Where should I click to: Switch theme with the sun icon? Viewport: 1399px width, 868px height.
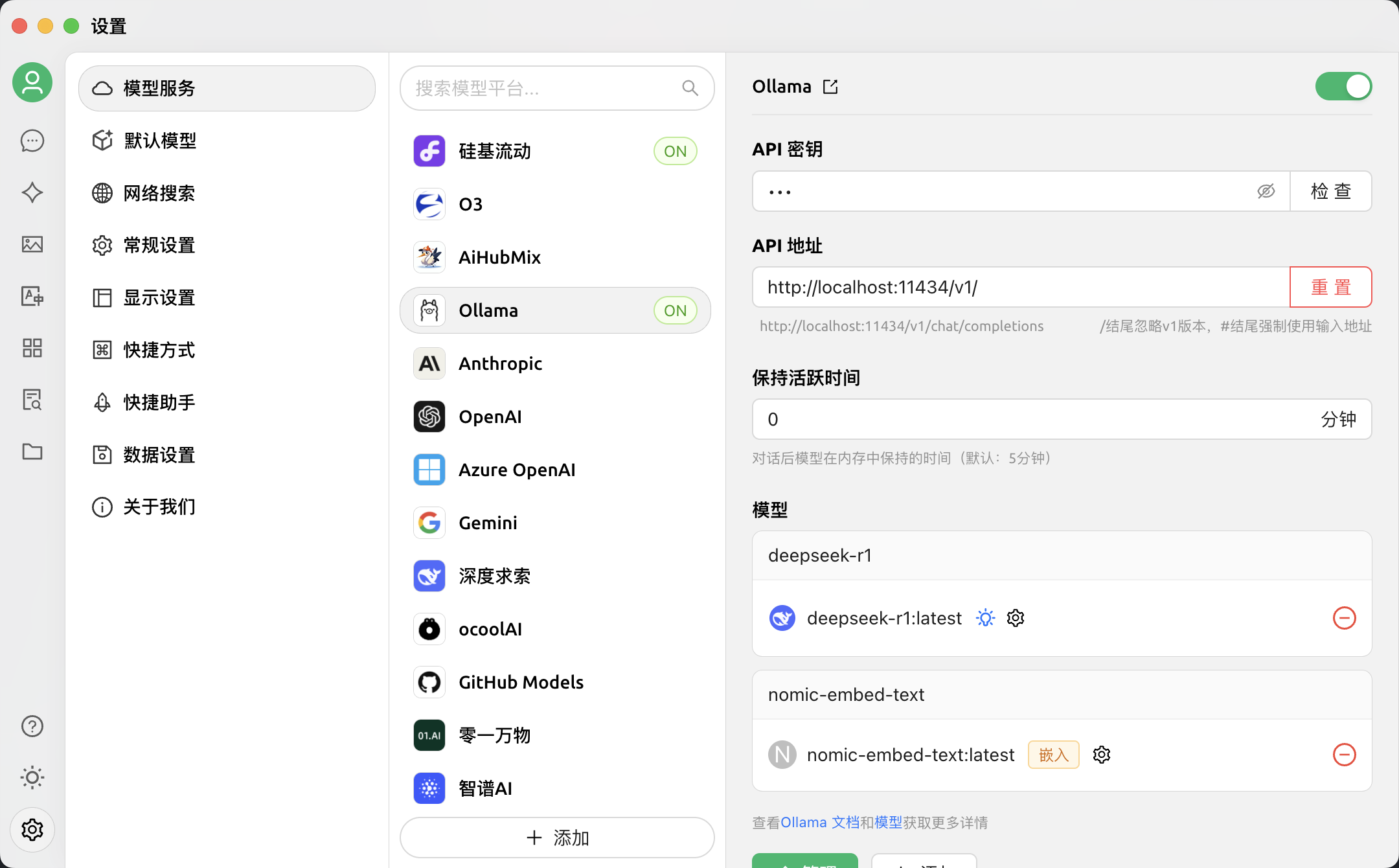pos(32,777)
